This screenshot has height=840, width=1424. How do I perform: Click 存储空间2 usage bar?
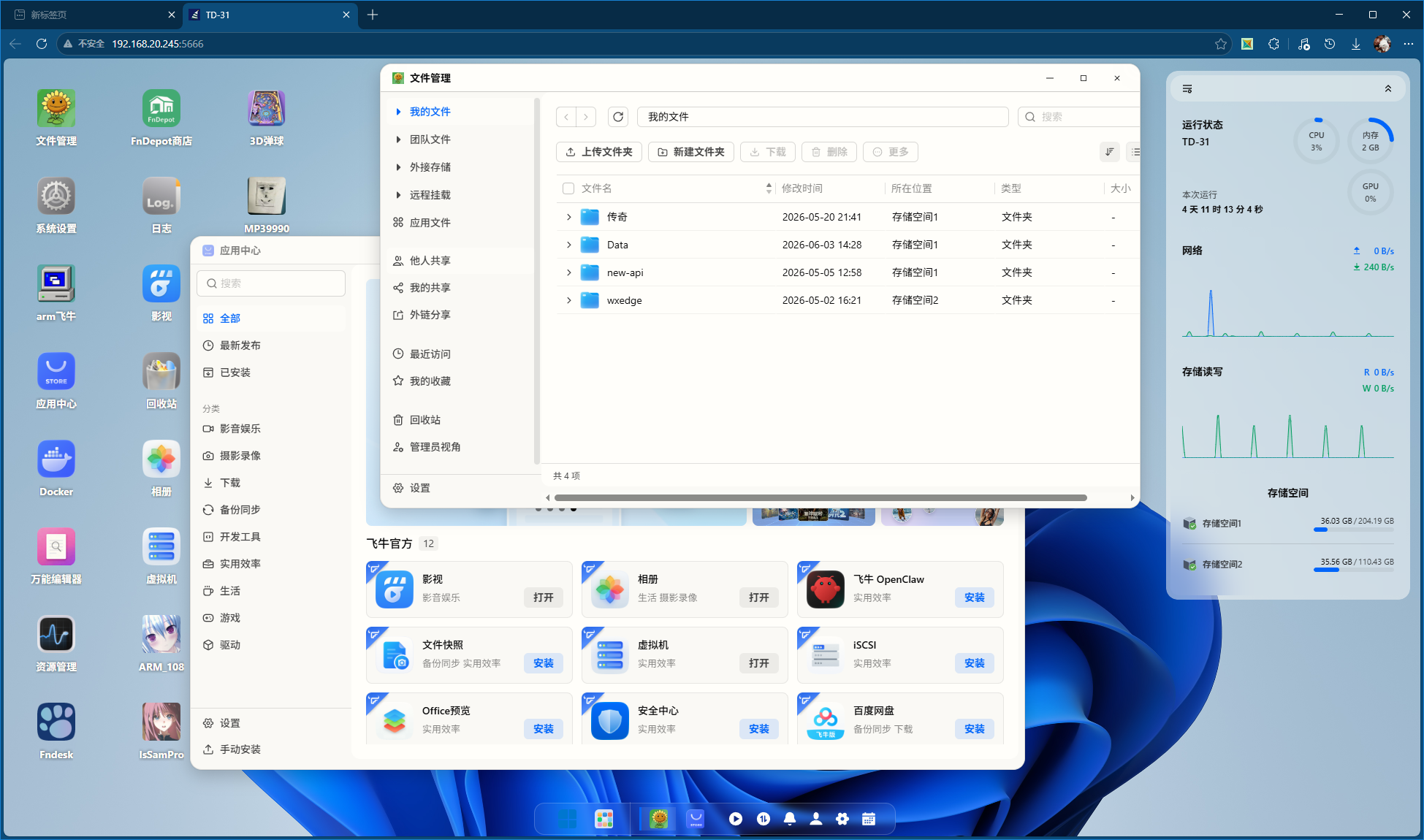[x=1354, y=570]
